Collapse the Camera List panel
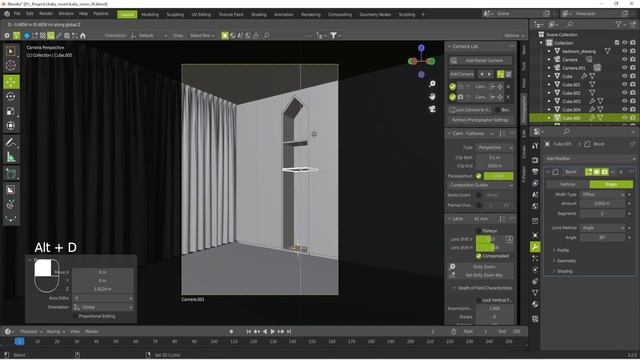This screenshot has width=640, height=360. [449, 47]
